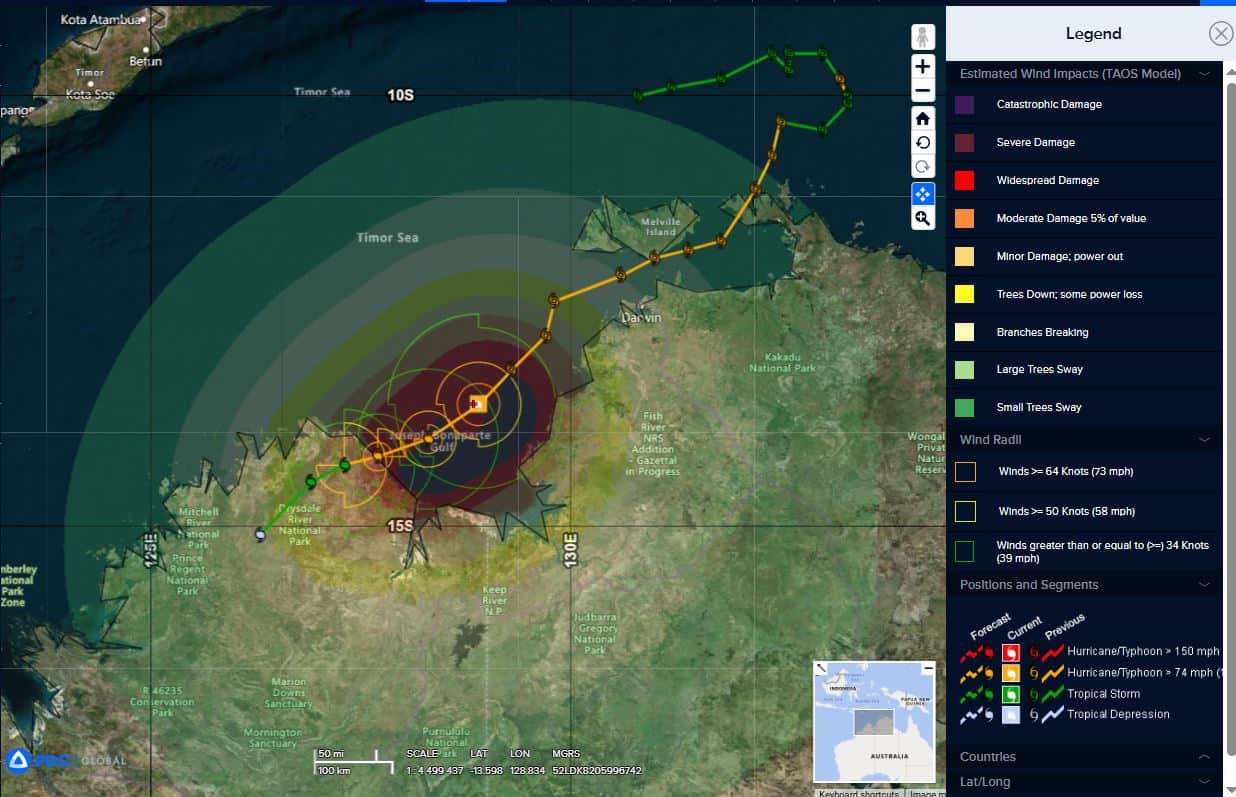Reset map to home extent
The image size is (1236, 797).
point(922,118)
